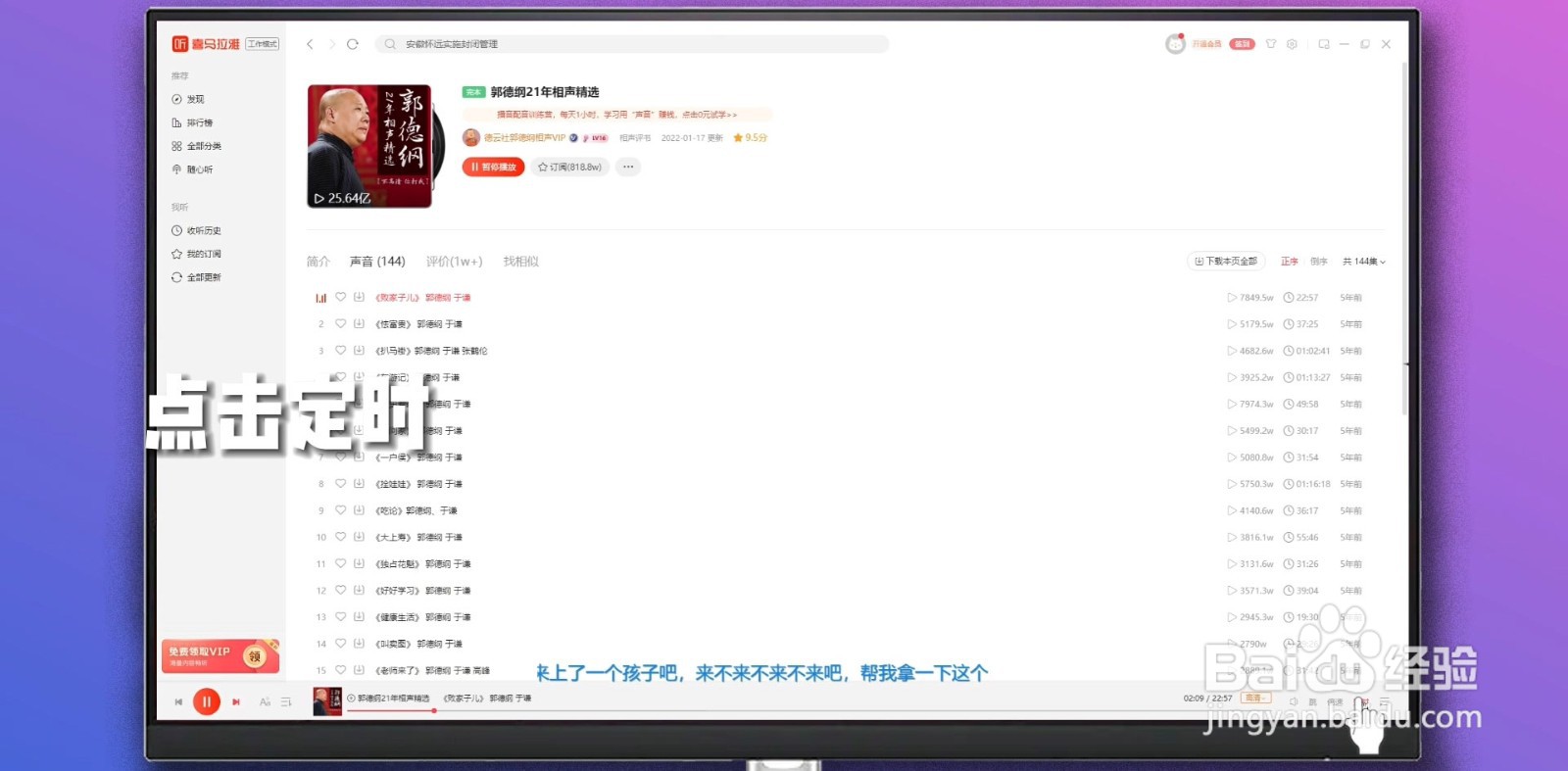Screen dimensions: 1568x771
Task: Click the 签到 check-in button
Action: click(1243, 44)
